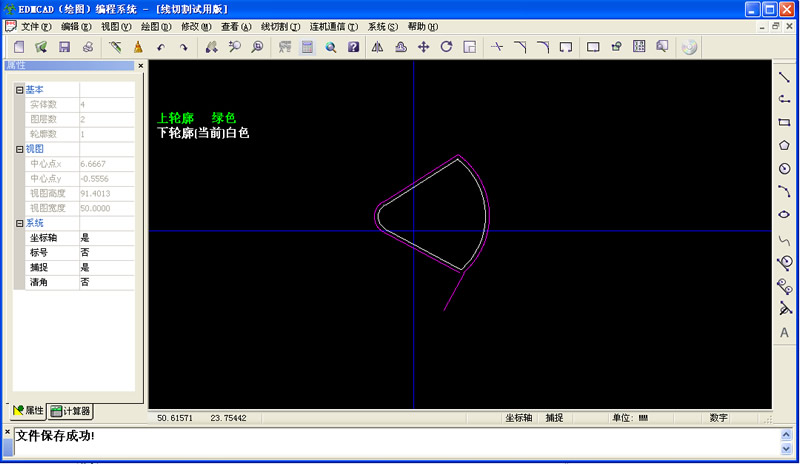Switch to the 计算器 tab

click(x=70, y=411)
